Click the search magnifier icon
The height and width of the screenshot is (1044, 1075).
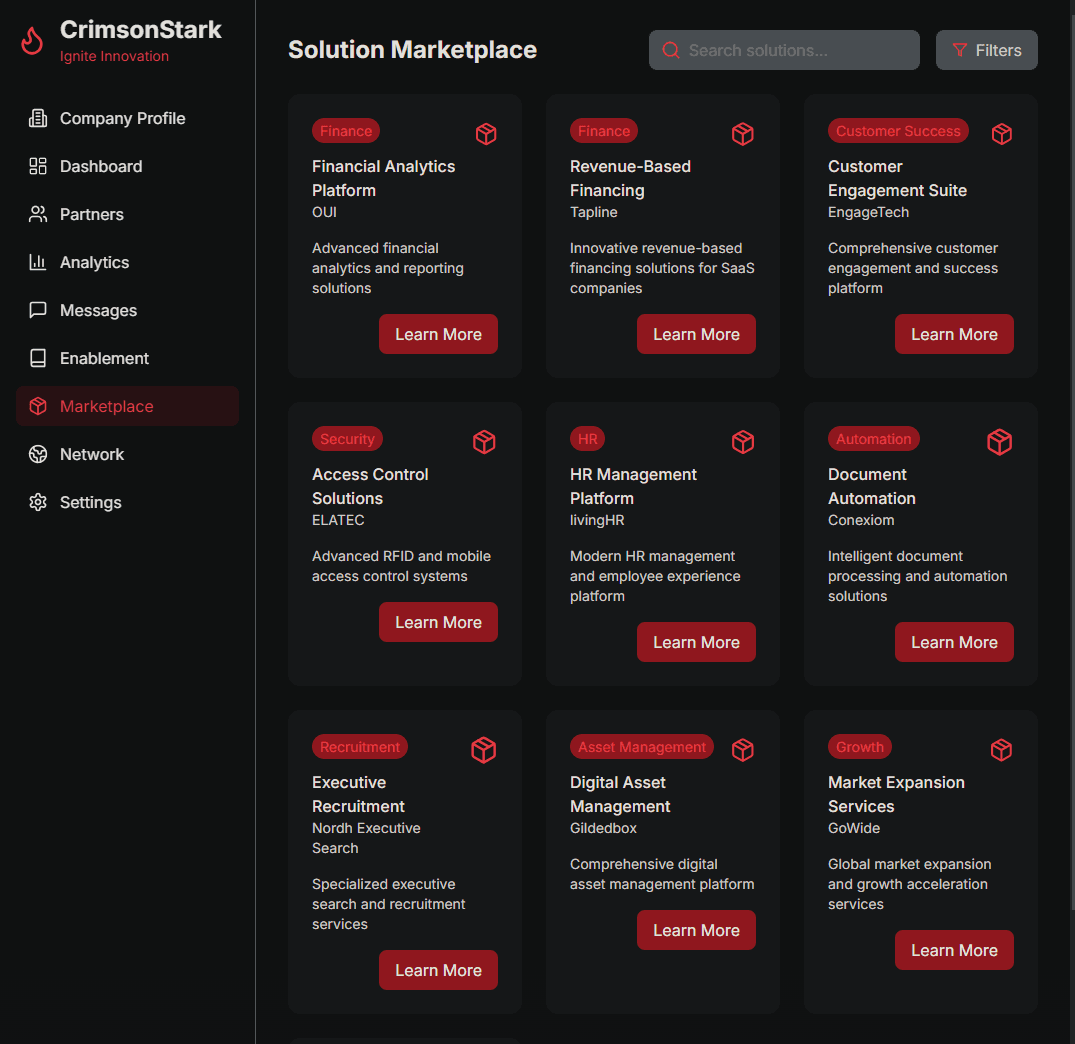point(671,50)
